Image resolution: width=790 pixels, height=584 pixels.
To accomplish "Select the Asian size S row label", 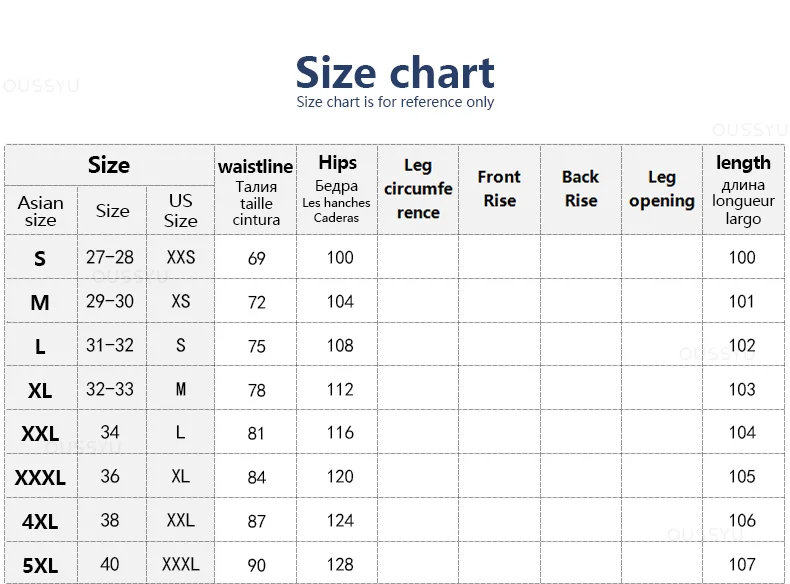I will point(40,258).
